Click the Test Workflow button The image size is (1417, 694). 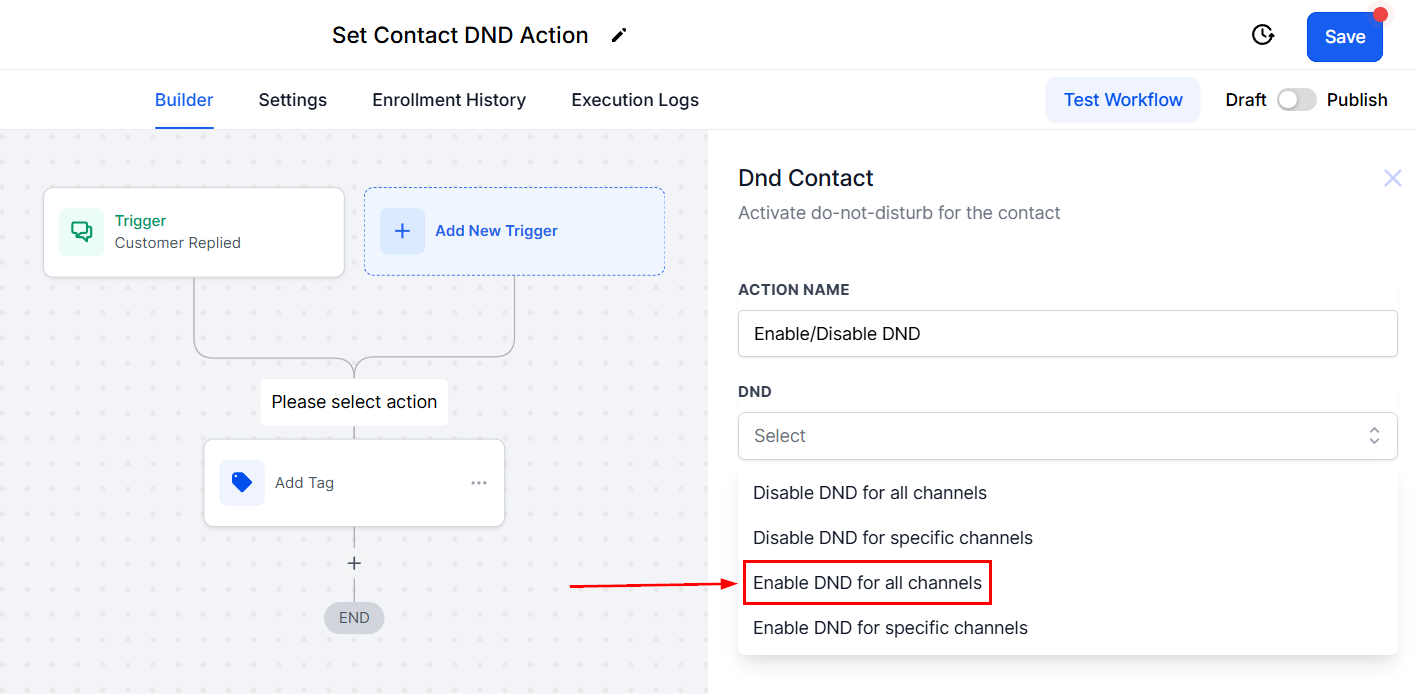coord(1122,100)
